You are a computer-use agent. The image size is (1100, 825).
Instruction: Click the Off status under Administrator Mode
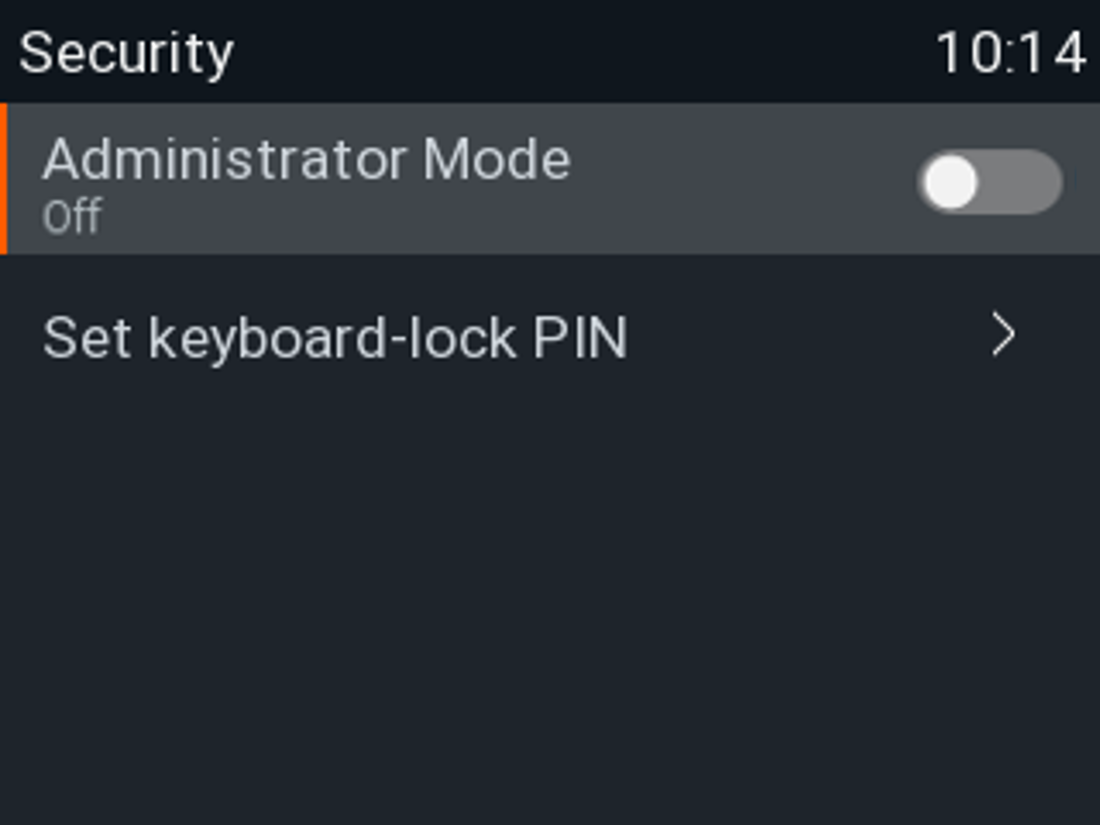click(x=71, y=217)
